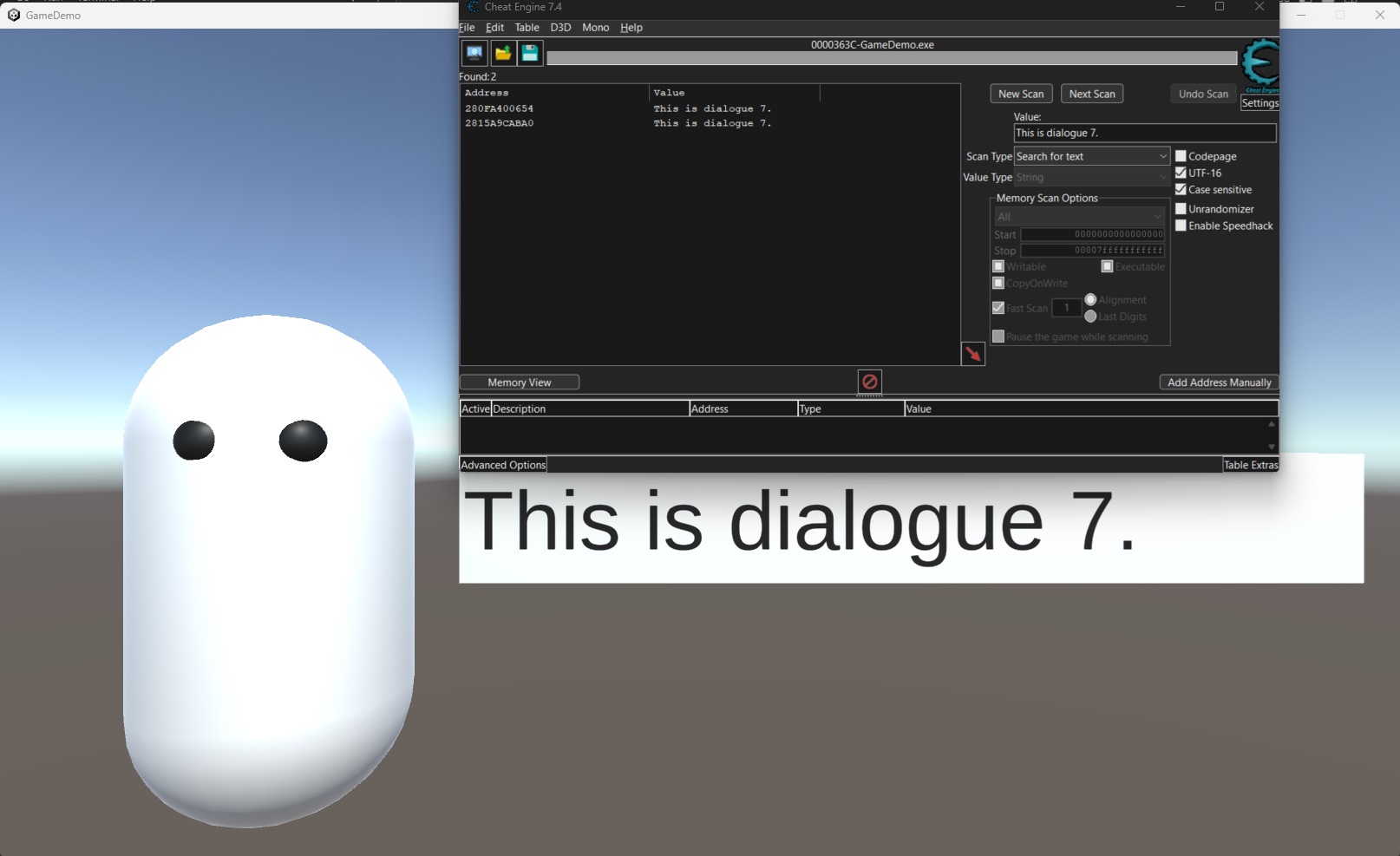
Task: Select address 280FA400654 row
Action: pyautogui.click(x=710, y=108)
